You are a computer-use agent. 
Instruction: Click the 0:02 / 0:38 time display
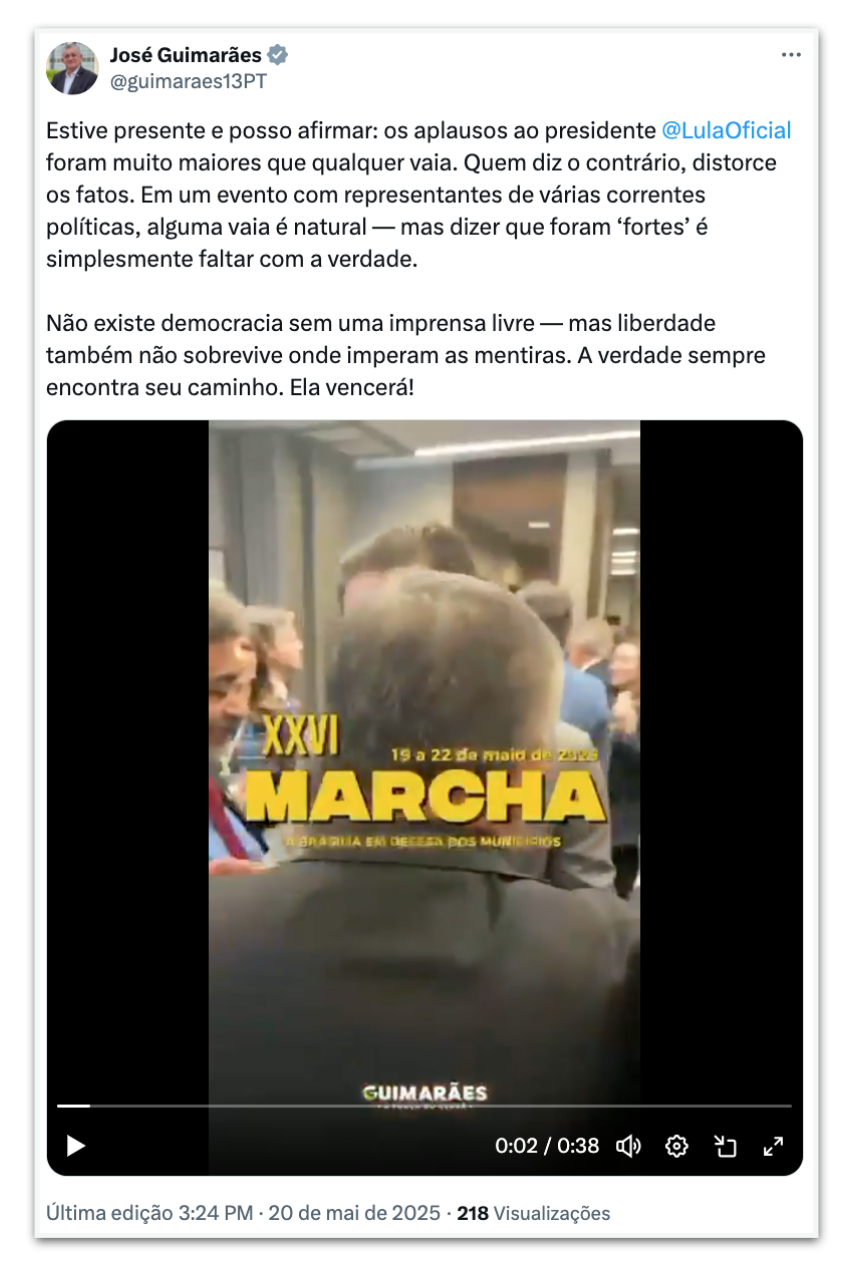pyautogui.click(x=547, y=1146)
